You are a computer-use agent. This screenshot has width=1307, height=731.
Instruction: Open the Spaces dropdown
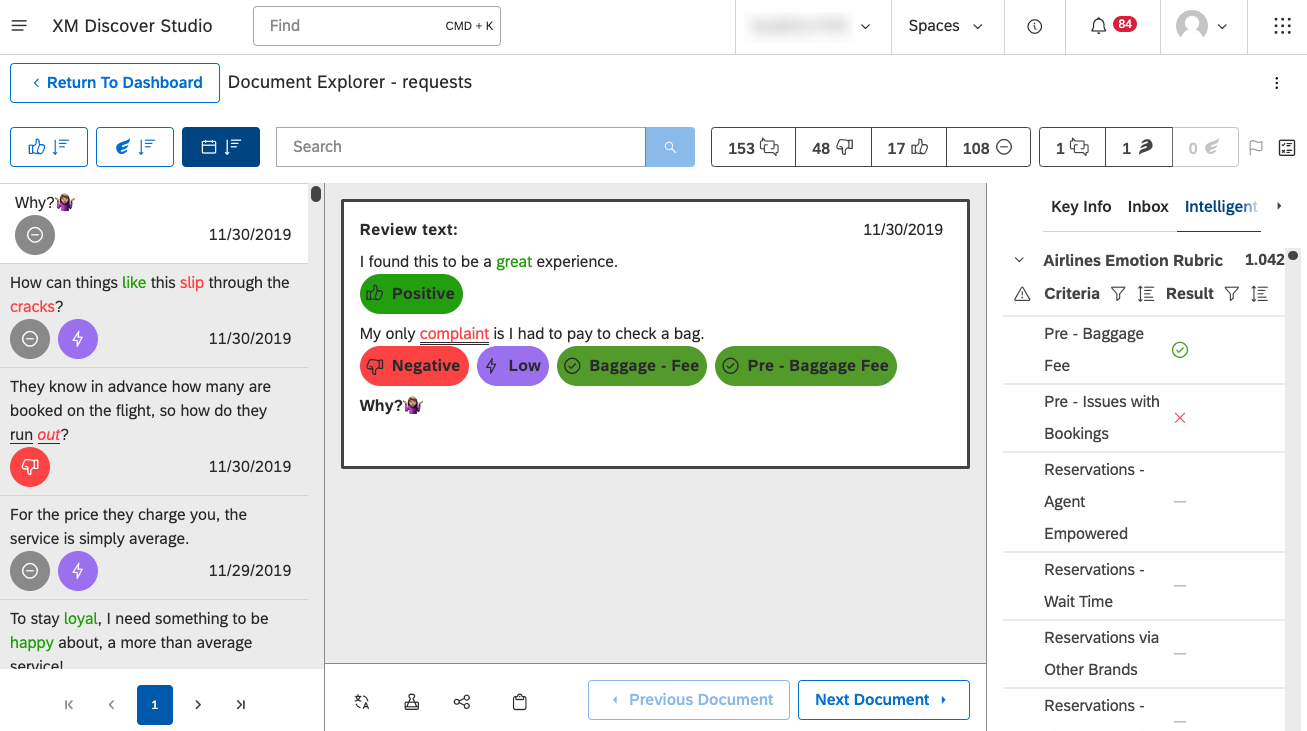click(x=946, y=26)
